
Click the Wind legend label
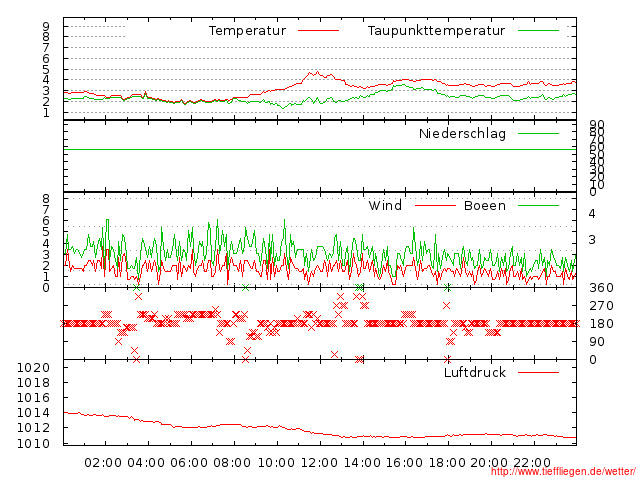pos(385,206)
